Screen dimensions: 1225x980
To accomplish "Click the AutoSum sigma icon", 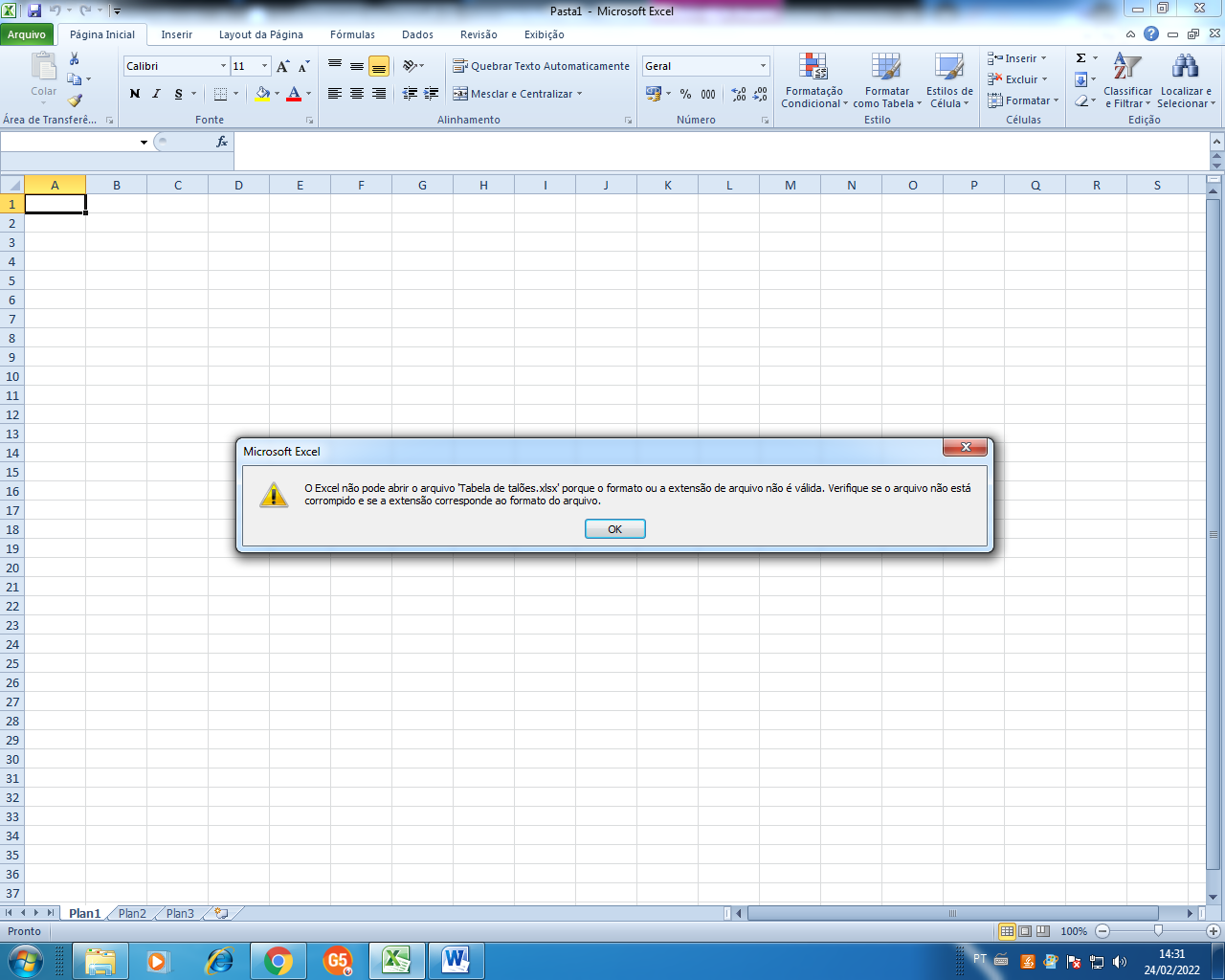I will 1081,58.
